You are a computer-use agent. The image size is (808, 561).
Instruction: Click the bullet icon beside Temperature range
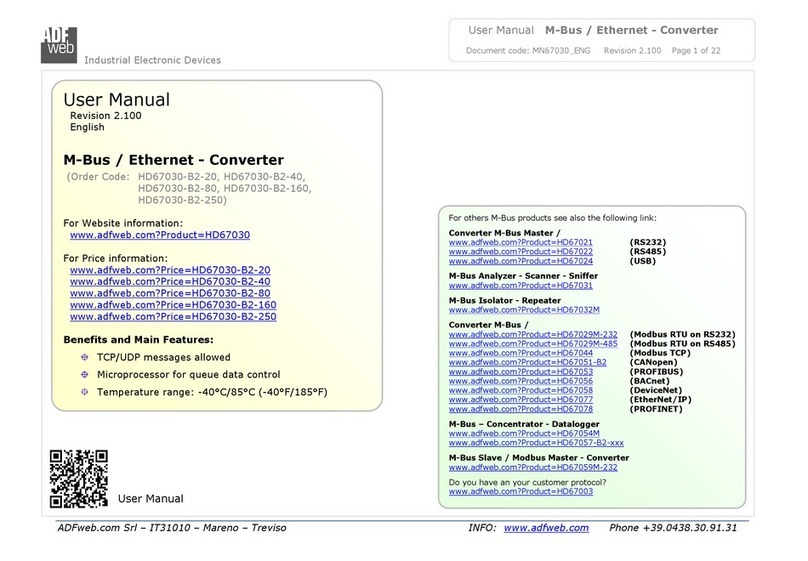tap(85, 392)
